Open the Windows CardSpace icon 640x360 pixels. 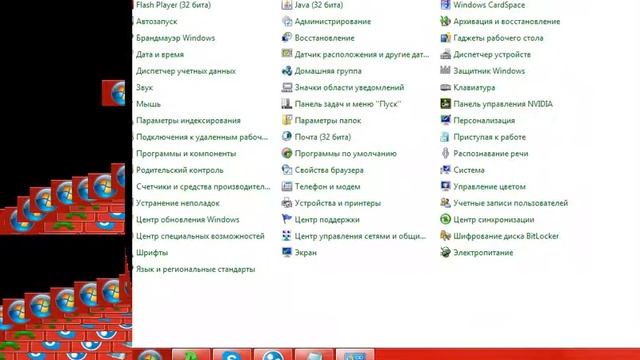tap(445, 5)
